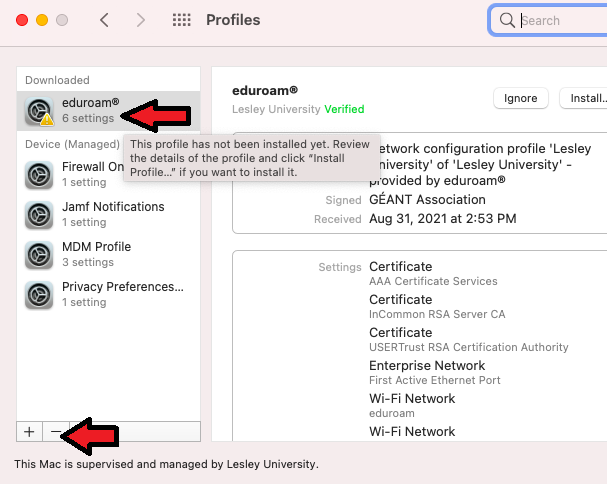Go forward with the right chevron
This screenshot has width=607, height=484.
click(x=141, y=20)
